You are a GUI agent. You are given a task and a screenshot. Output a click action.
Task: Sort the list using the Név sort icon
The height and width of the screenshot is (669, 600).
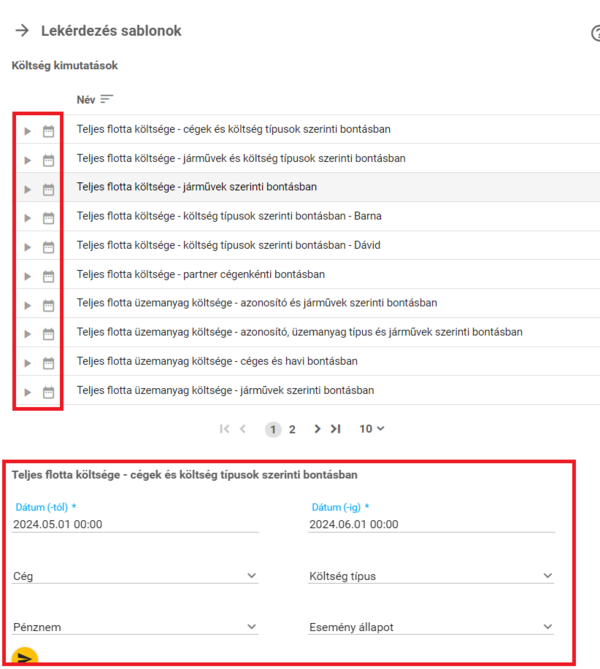[107, 99]
